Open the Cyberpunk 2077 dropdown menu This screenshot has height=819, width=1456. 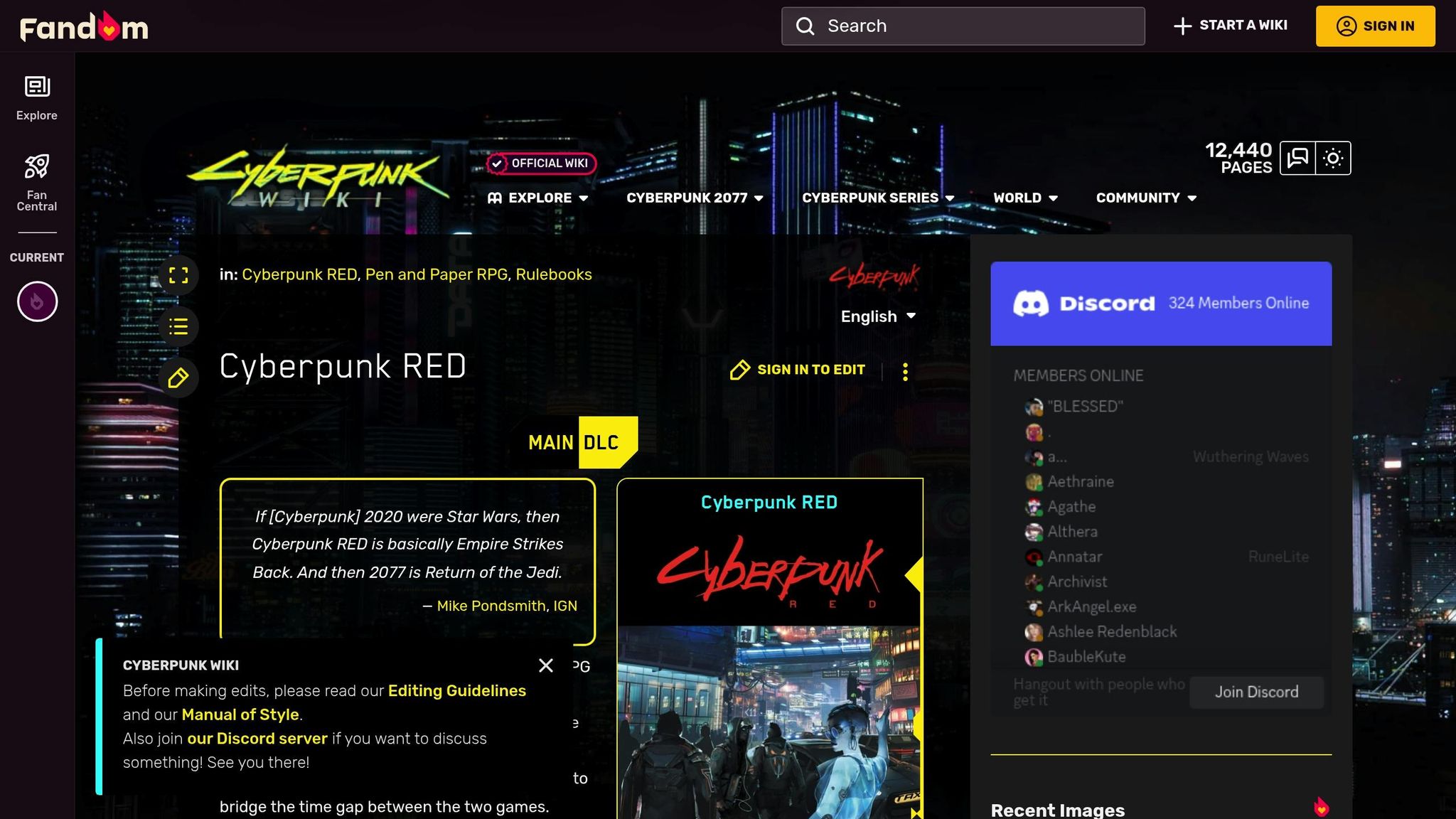point(695,198)
